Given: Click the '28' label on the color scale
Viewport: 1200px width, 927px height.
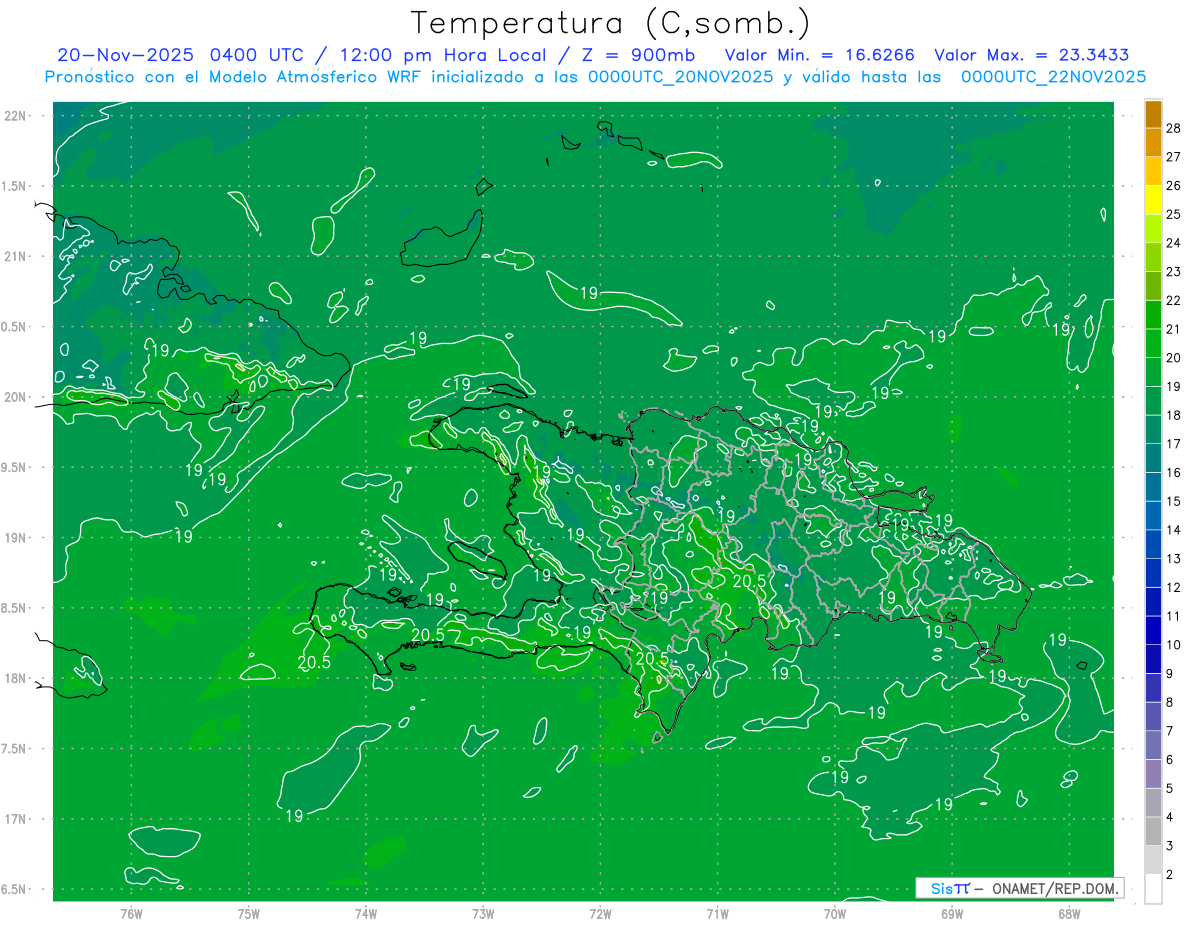Looking at the screenshot, I should (1174, 128).
